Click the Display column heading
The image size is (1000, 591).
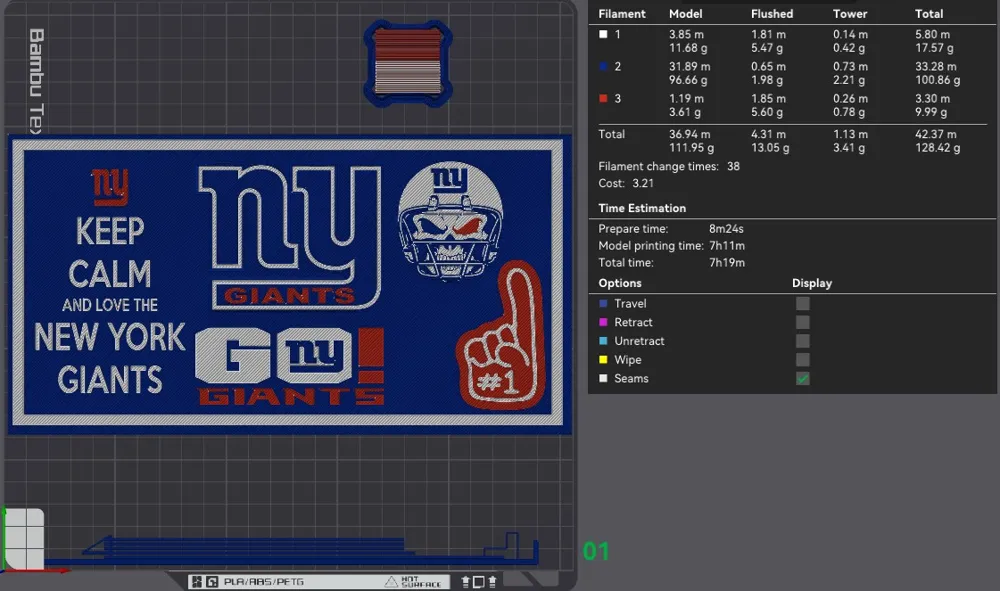point(812,283)
